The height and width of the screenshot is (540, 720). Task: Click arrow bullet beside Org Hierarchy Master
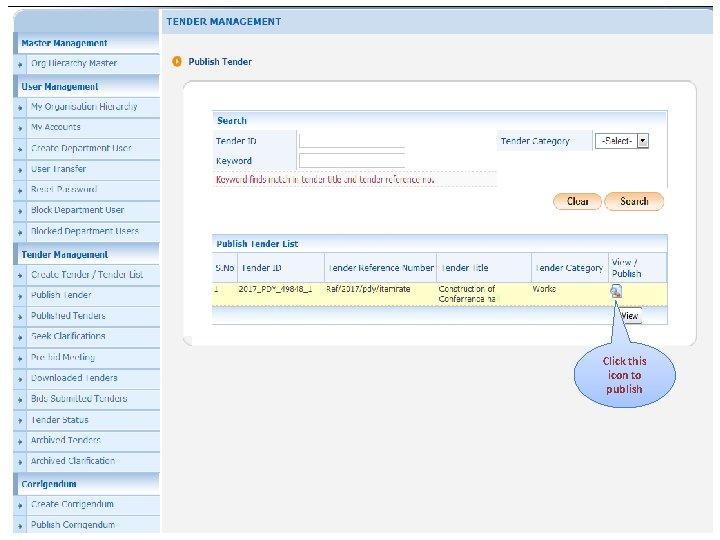point(20,65)
